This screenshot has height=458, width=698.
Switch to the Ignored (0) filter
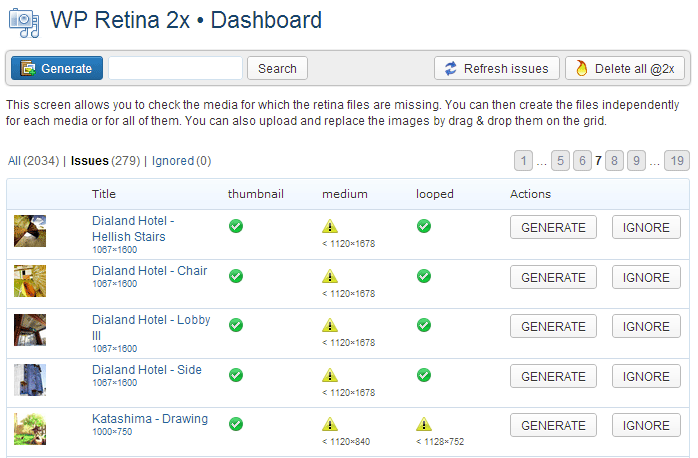tap(182, 161)
